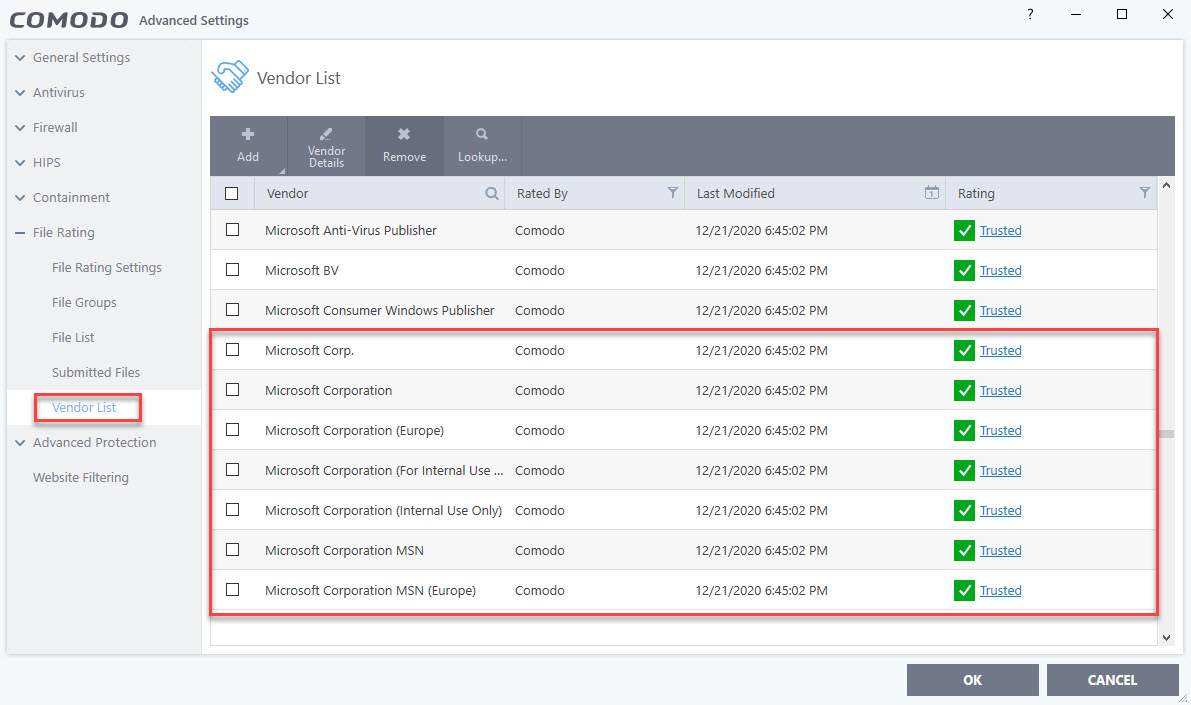Click the scrollbar up arrow
This screenshot has height=705, width=1191.
coord(1167,185)
